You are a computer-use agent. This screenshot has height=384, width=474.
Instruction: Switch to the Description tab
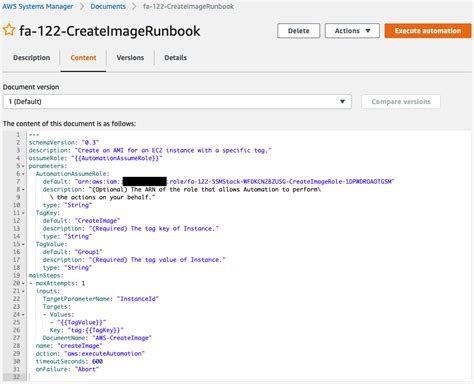pos(31,58)
